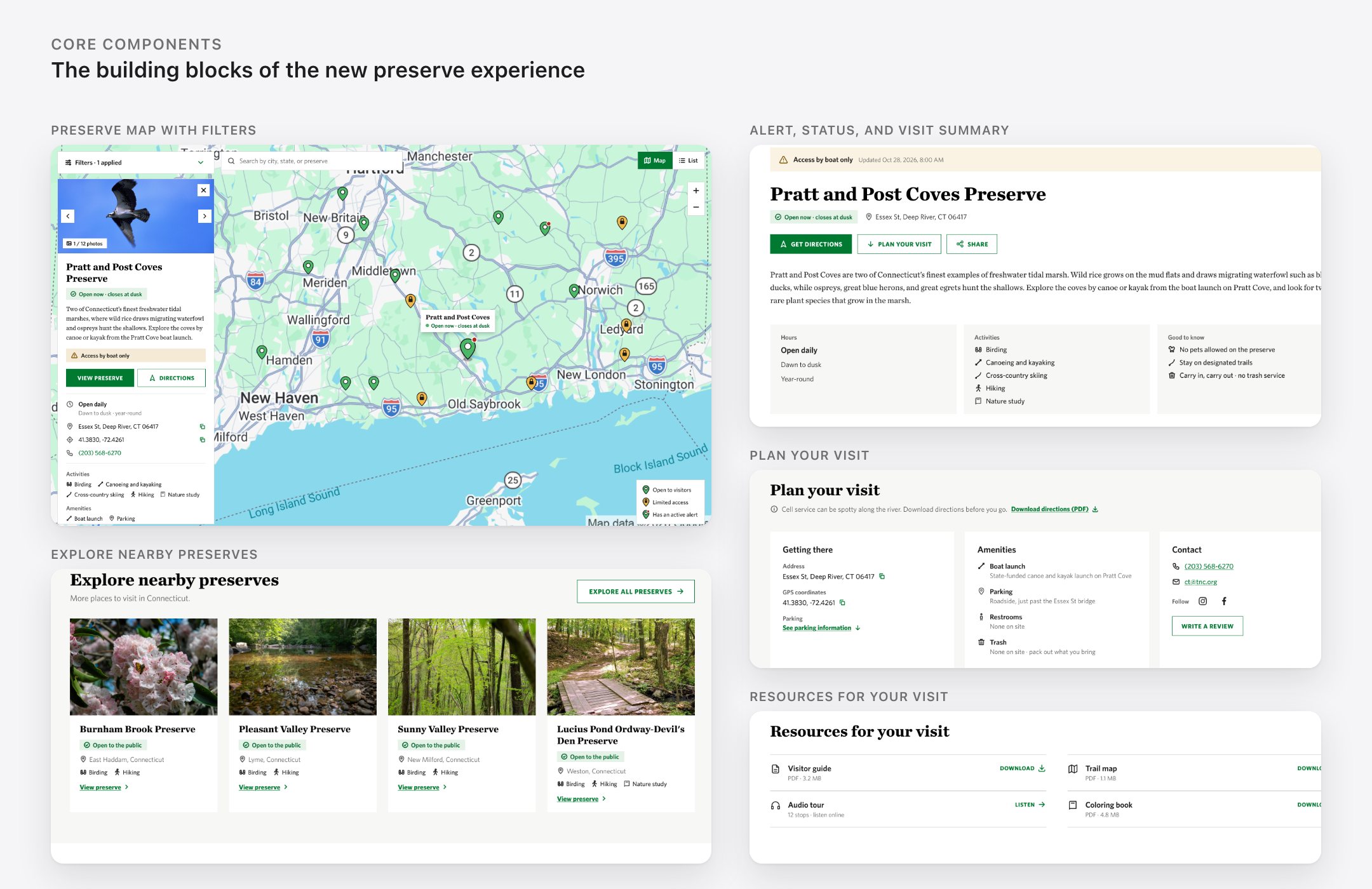Select the limited-access pin near Middletown
The image size is (1372, 889).
pos(410,300)
